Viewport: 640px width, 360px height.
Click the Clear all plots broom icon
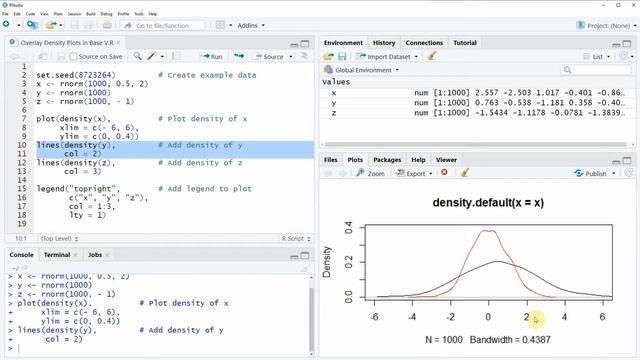coord(464,173)
